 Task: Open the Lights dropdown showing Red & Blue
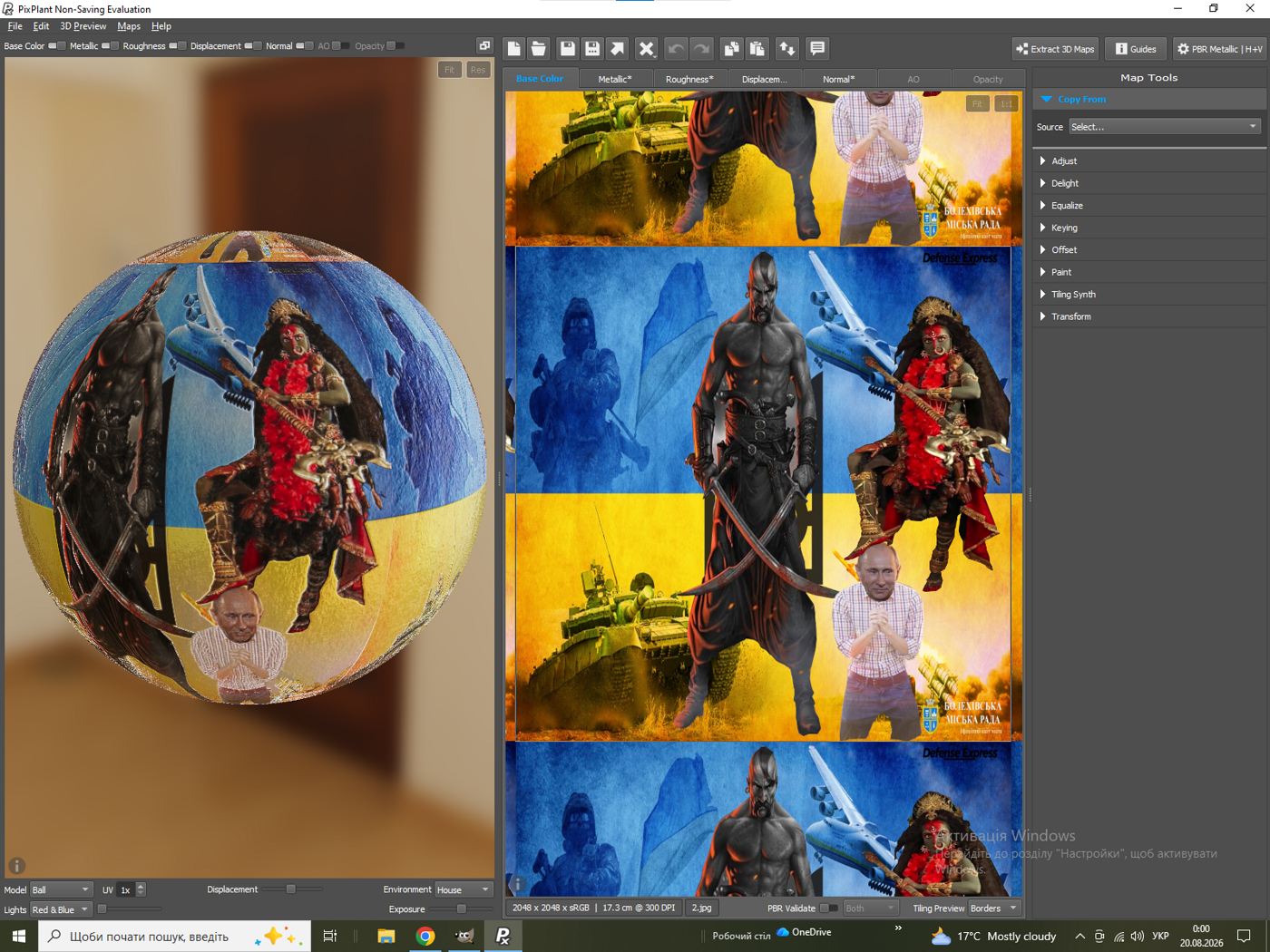coord(61,909)
